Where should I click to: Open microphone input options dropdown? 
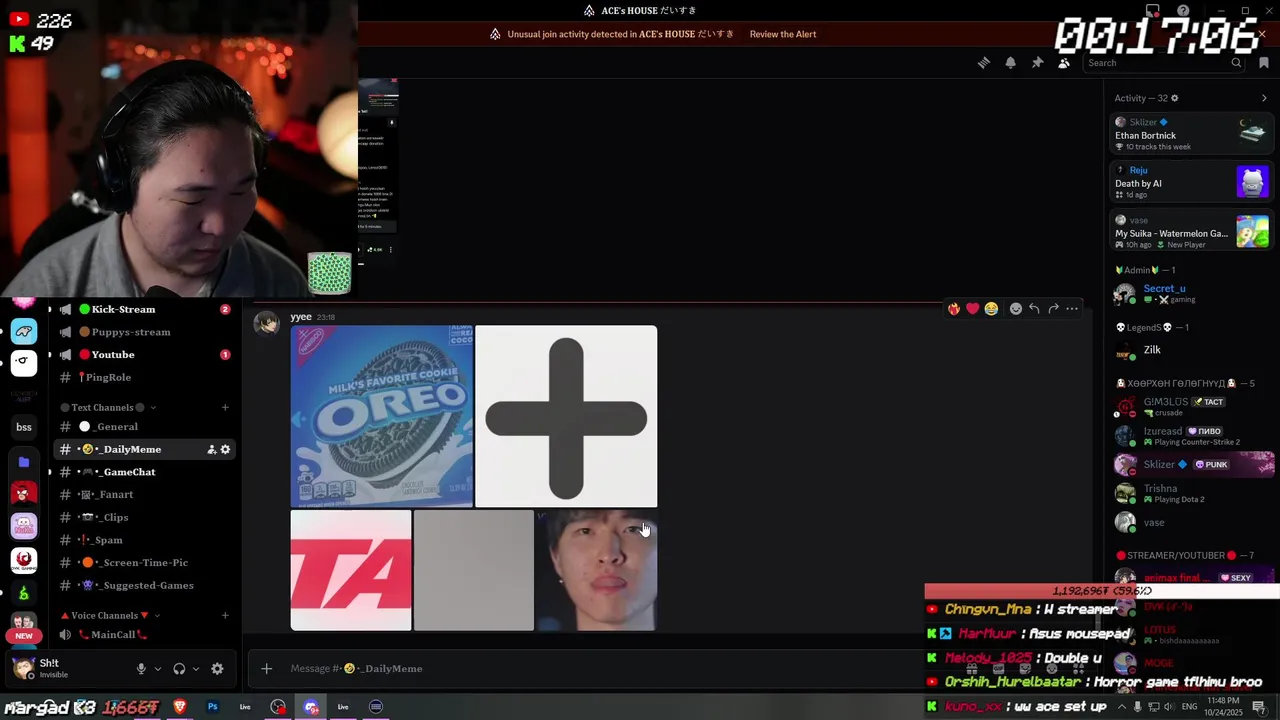coord(157,669)
